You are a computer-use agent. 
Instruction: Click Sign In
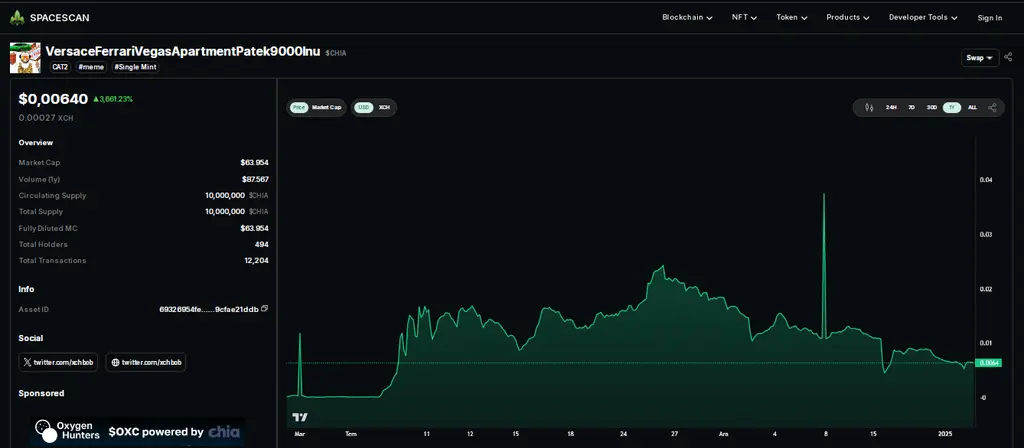pyautogui.click(x=989, y=18)
